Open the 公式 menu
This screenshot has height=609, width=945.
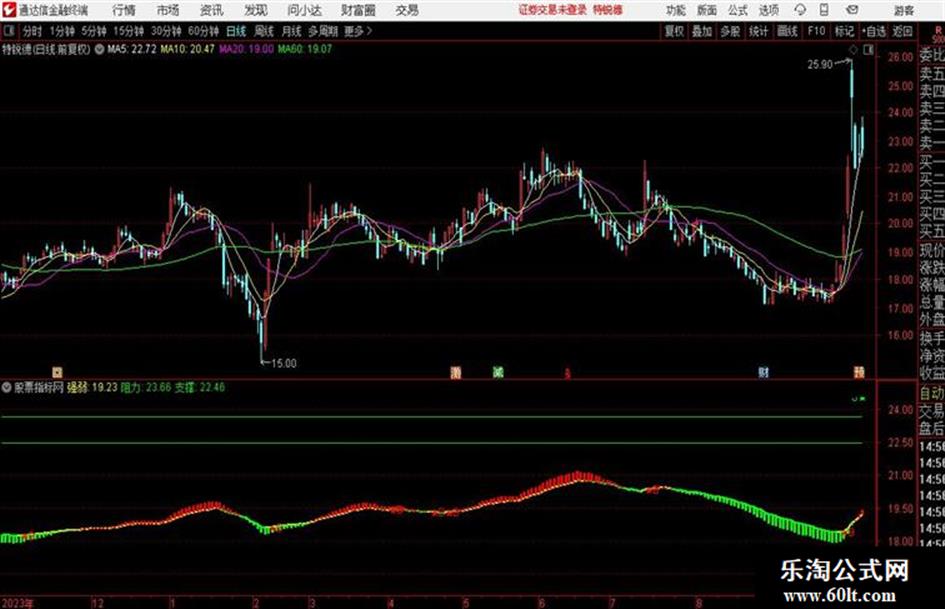pyautogui.click(x=738, y=10)
